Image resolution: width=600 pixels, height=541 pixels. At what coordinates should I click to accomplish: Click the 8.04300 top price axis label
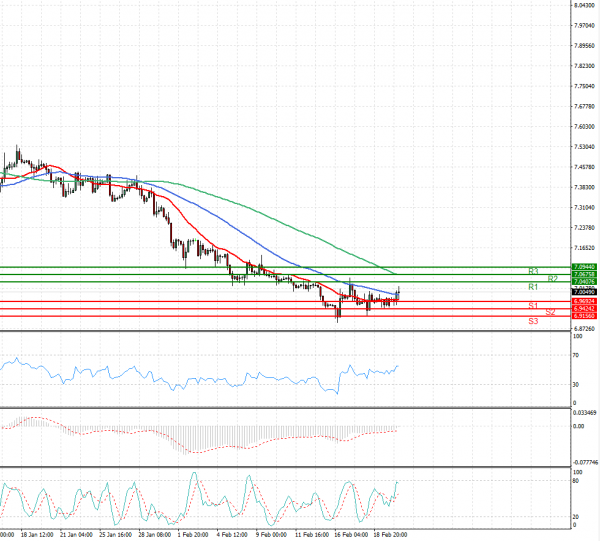point(584,6)
